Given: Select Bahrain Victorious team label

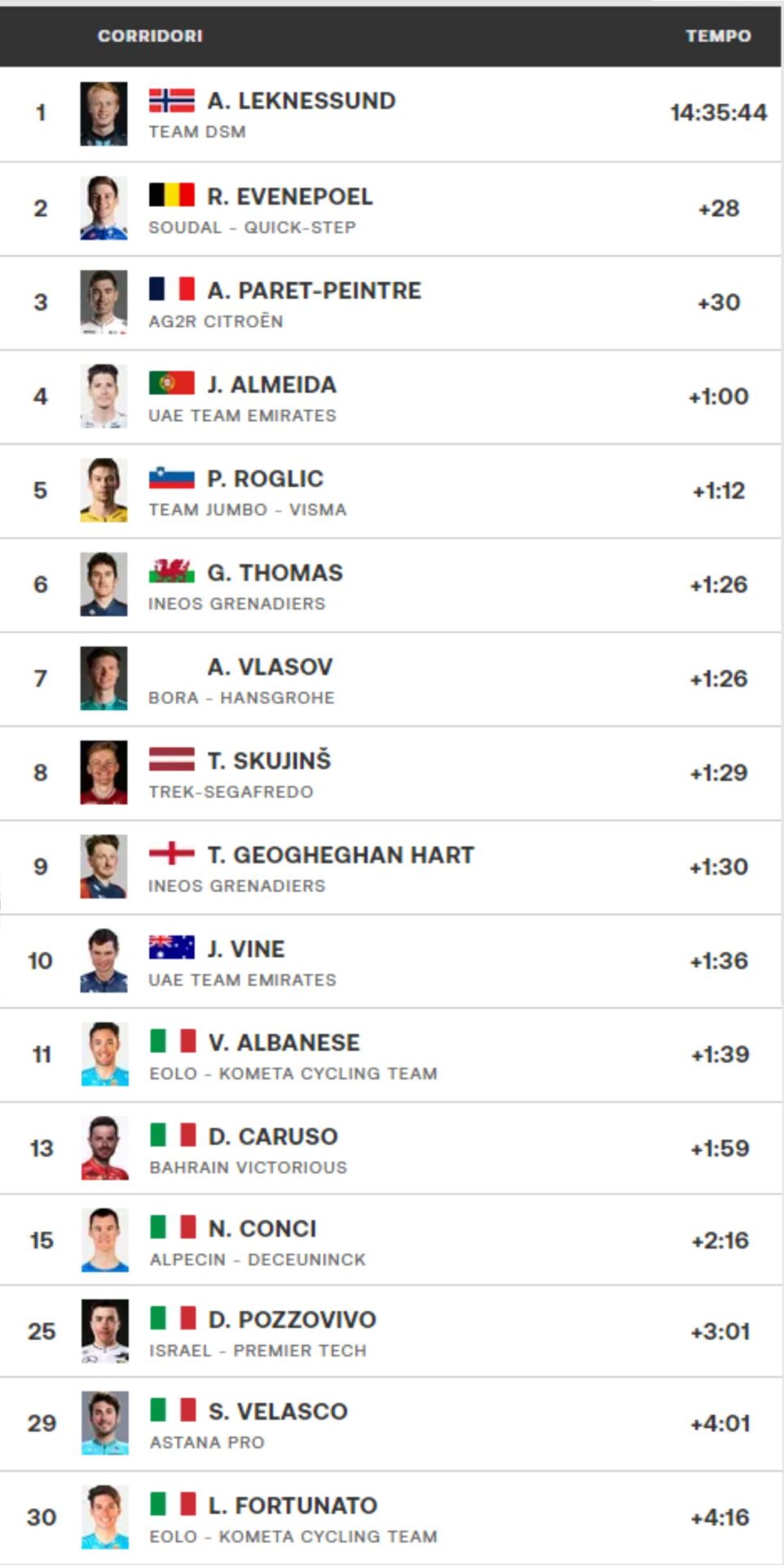Looking at the screenshot, I should (248, 1167).
